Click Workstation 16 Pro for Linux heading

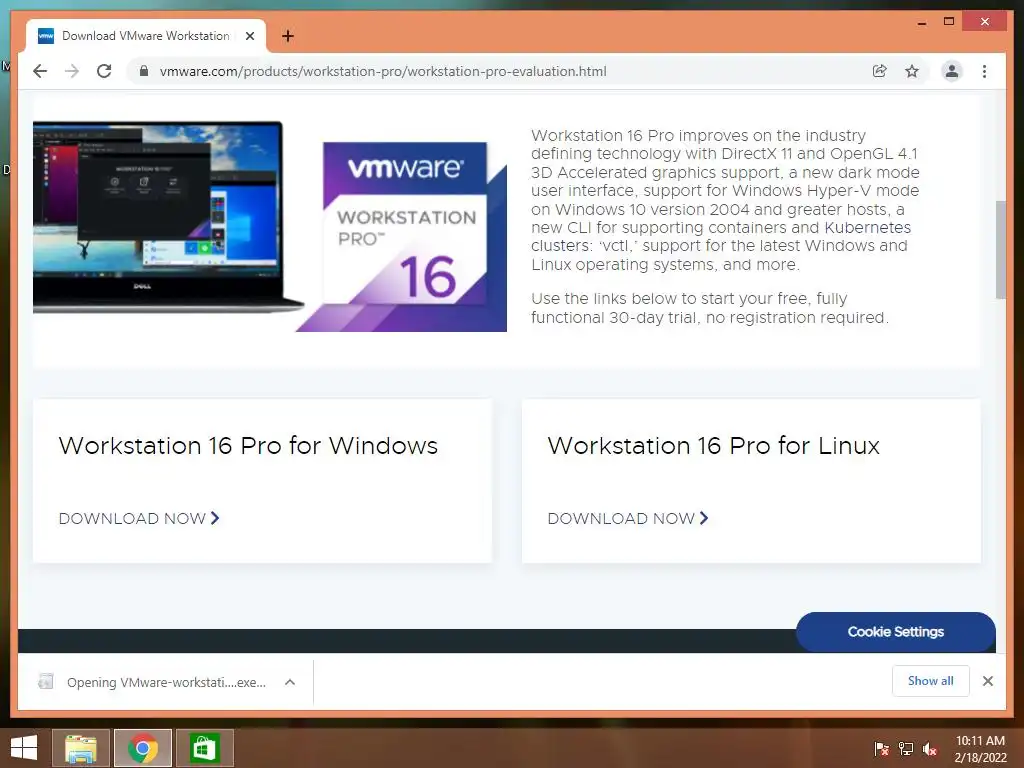coord(714,446)
